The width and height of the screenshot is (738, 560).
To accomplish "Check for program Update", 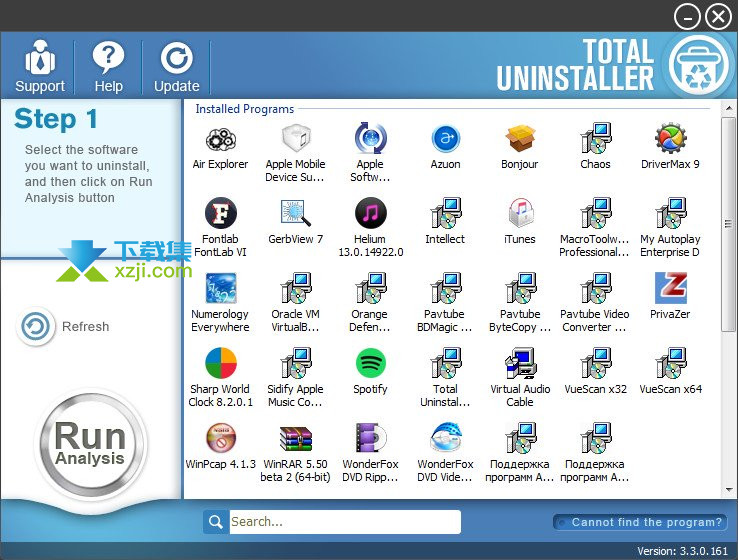I will tap(176, 67).
